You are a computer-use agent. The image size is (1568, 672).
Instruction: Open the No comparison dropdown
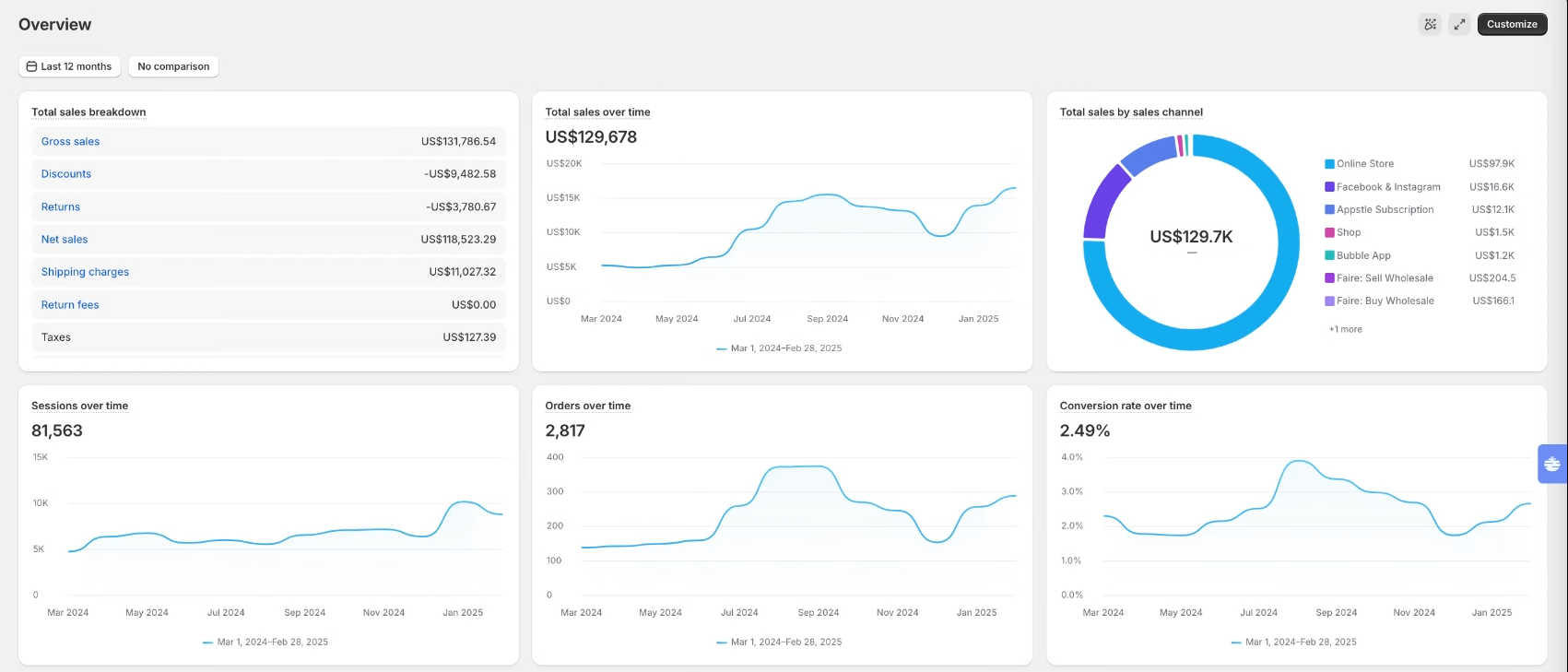[x=173, y=66]
